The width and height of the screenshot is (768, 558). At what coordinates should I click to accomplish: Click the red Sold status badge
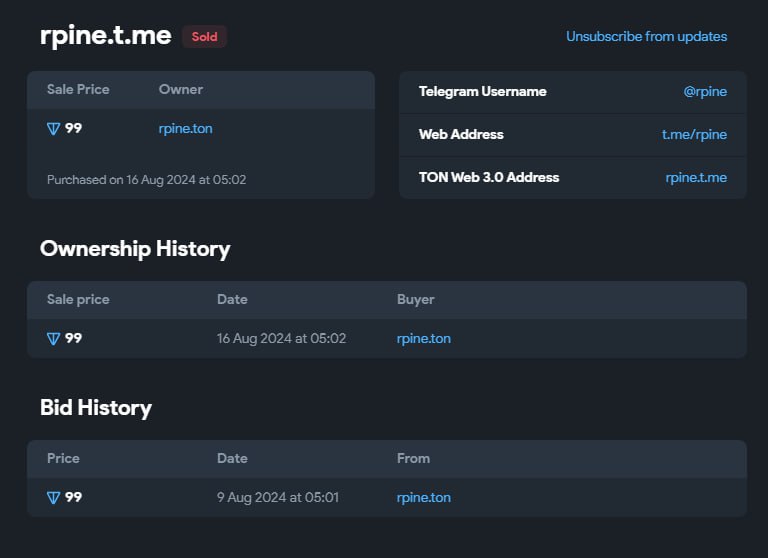click(204, 37)
